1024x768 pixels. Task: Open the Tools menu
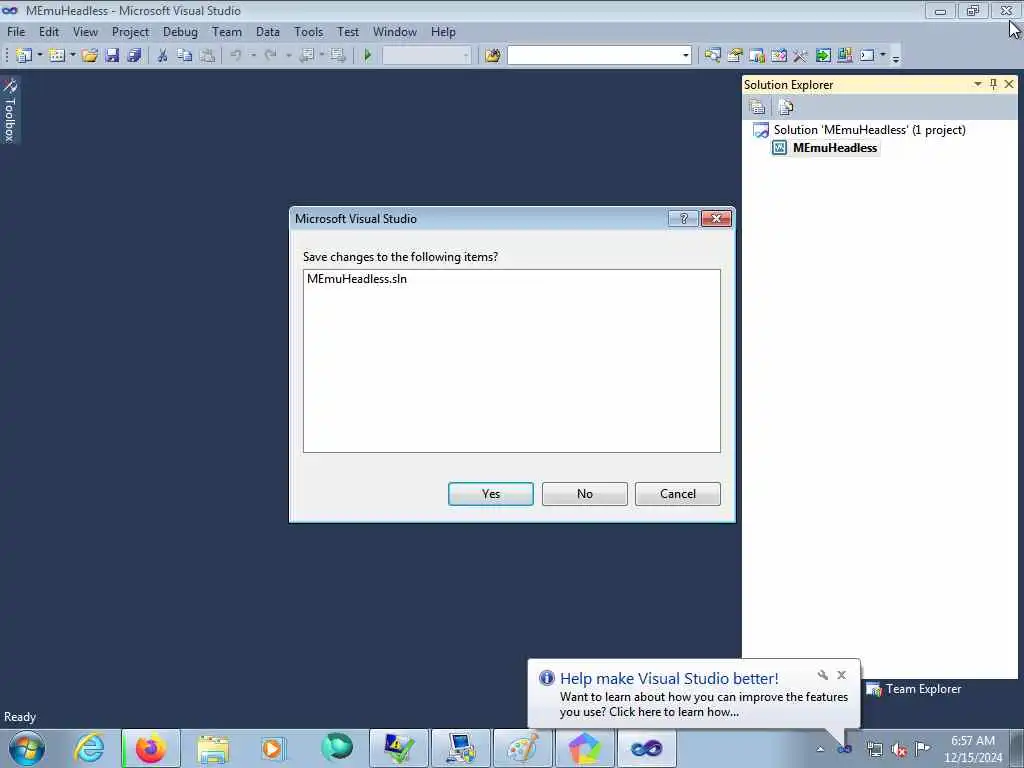click(308, 31)
